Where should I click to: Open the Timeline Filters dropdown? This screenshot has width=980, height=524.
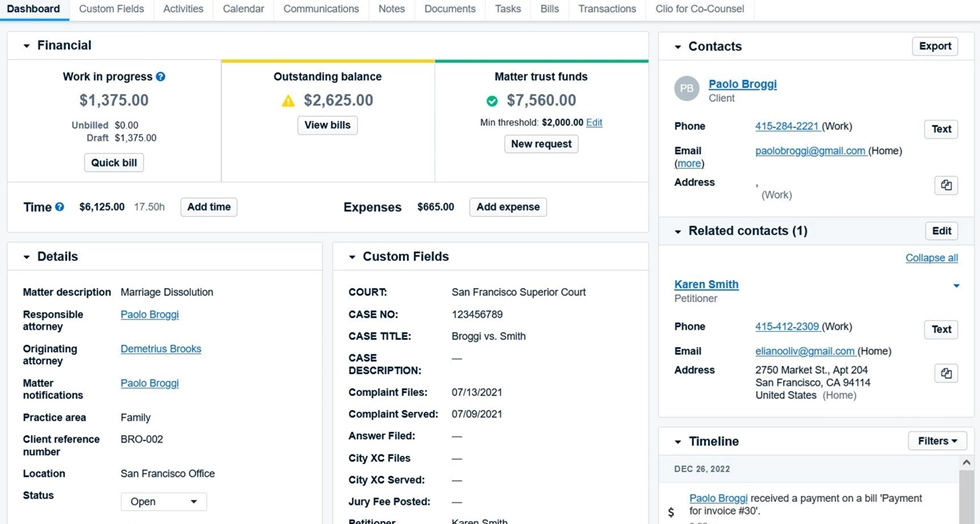point(937,441)
